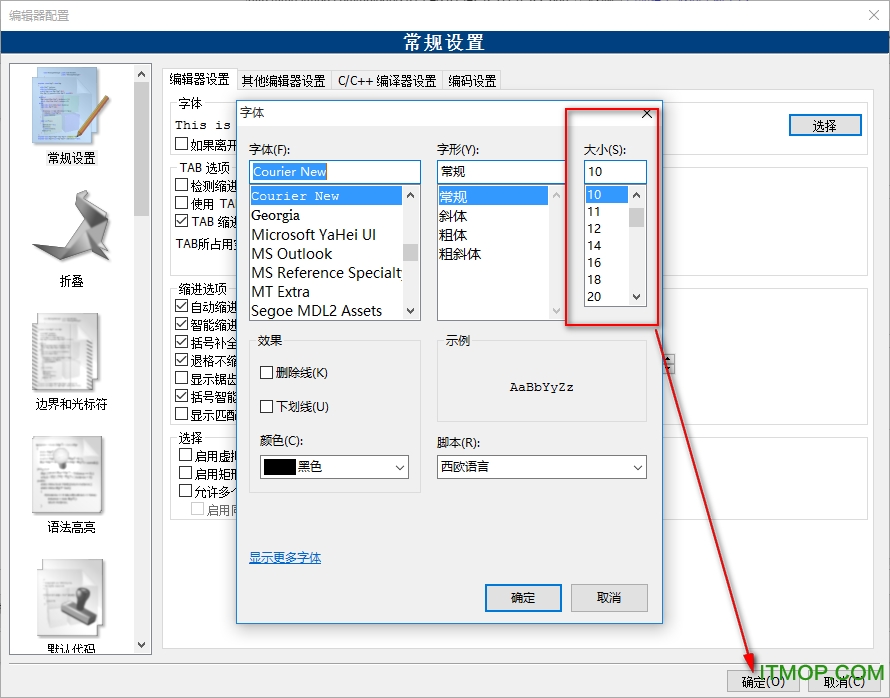Enable the 允许多个 checkbox

(x=185, y=491)
